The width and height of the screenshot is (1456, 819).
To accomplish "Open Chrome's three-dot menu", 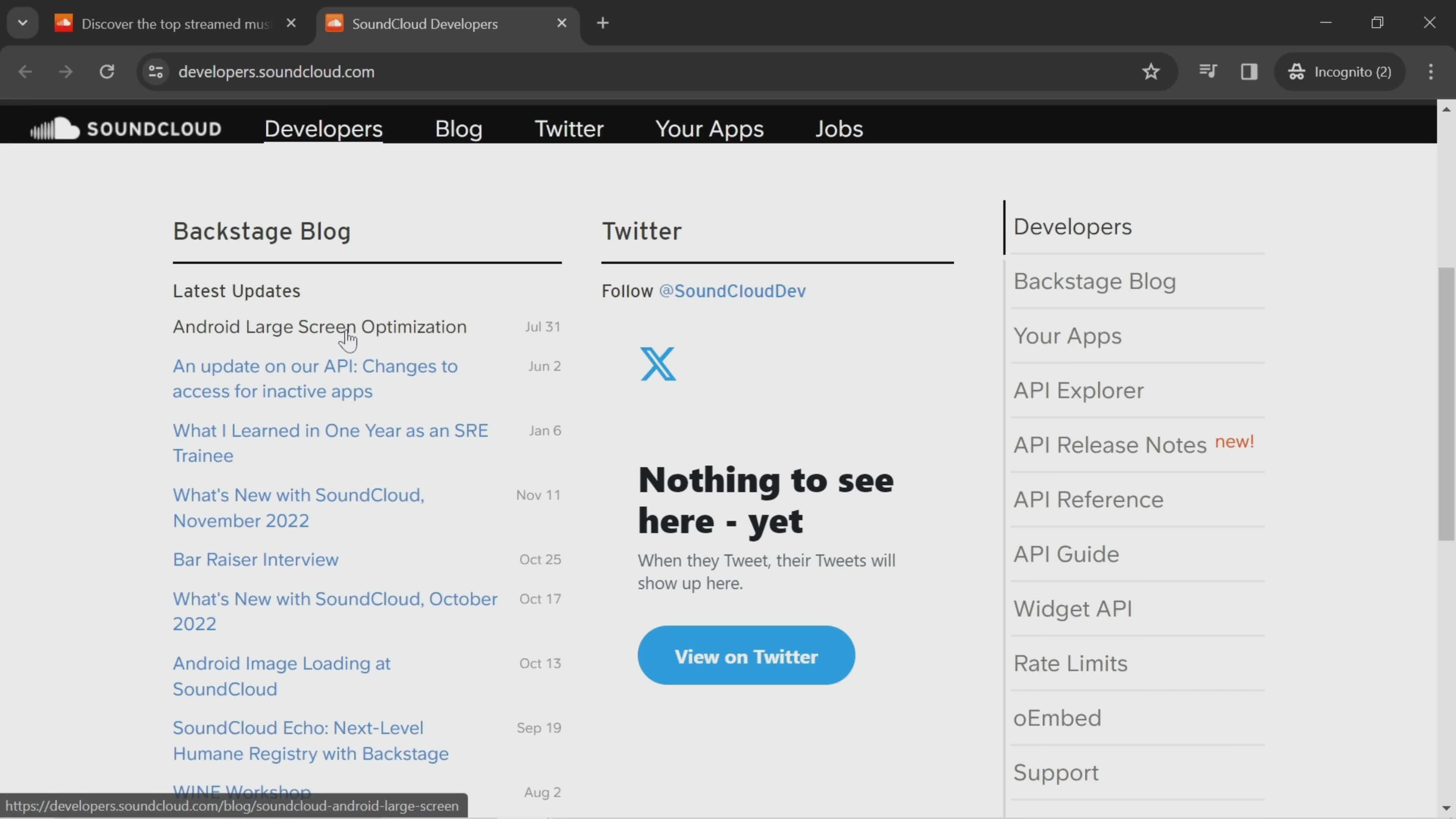I will click(1431, 72).
